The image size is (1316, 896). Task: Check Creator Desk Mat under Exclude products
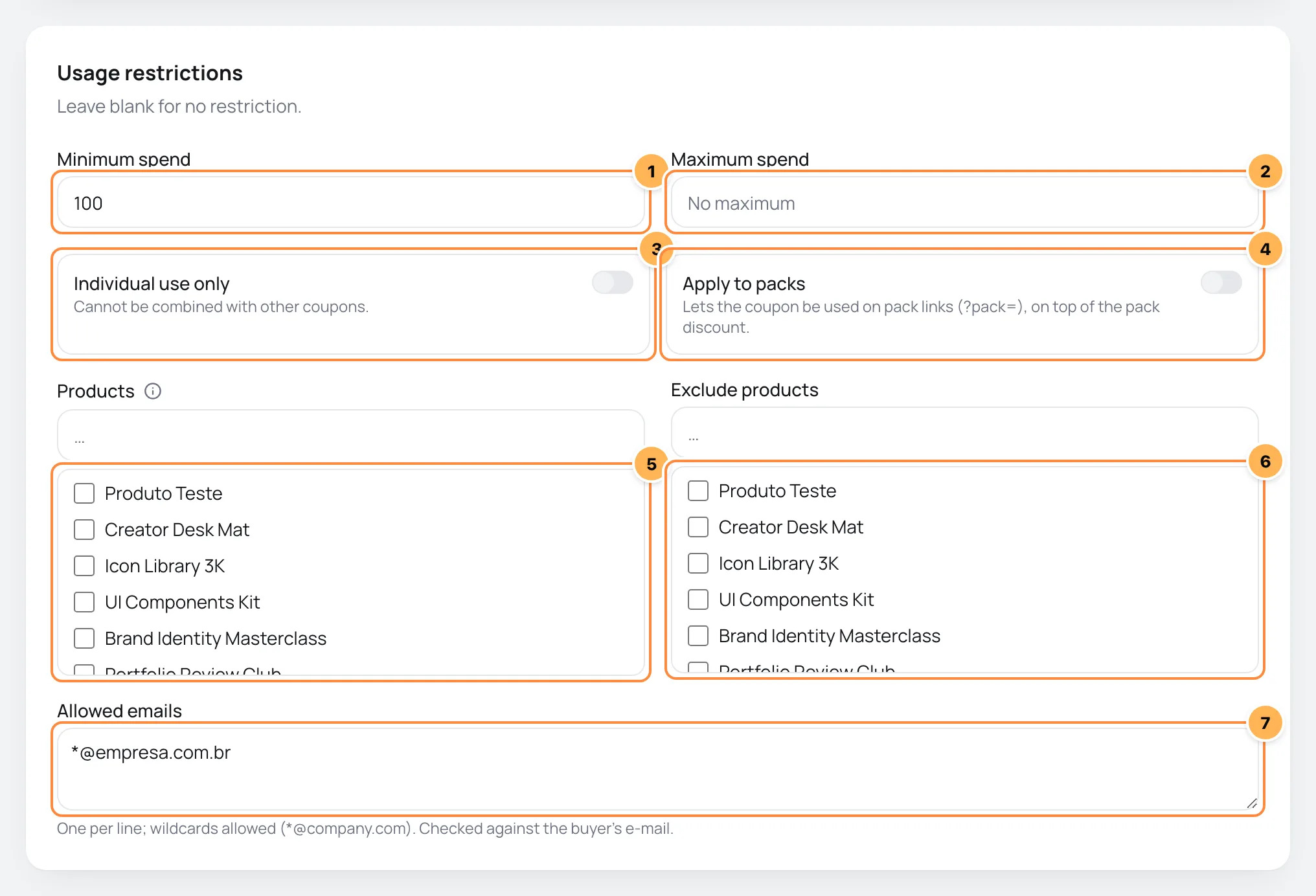[698, 527]
